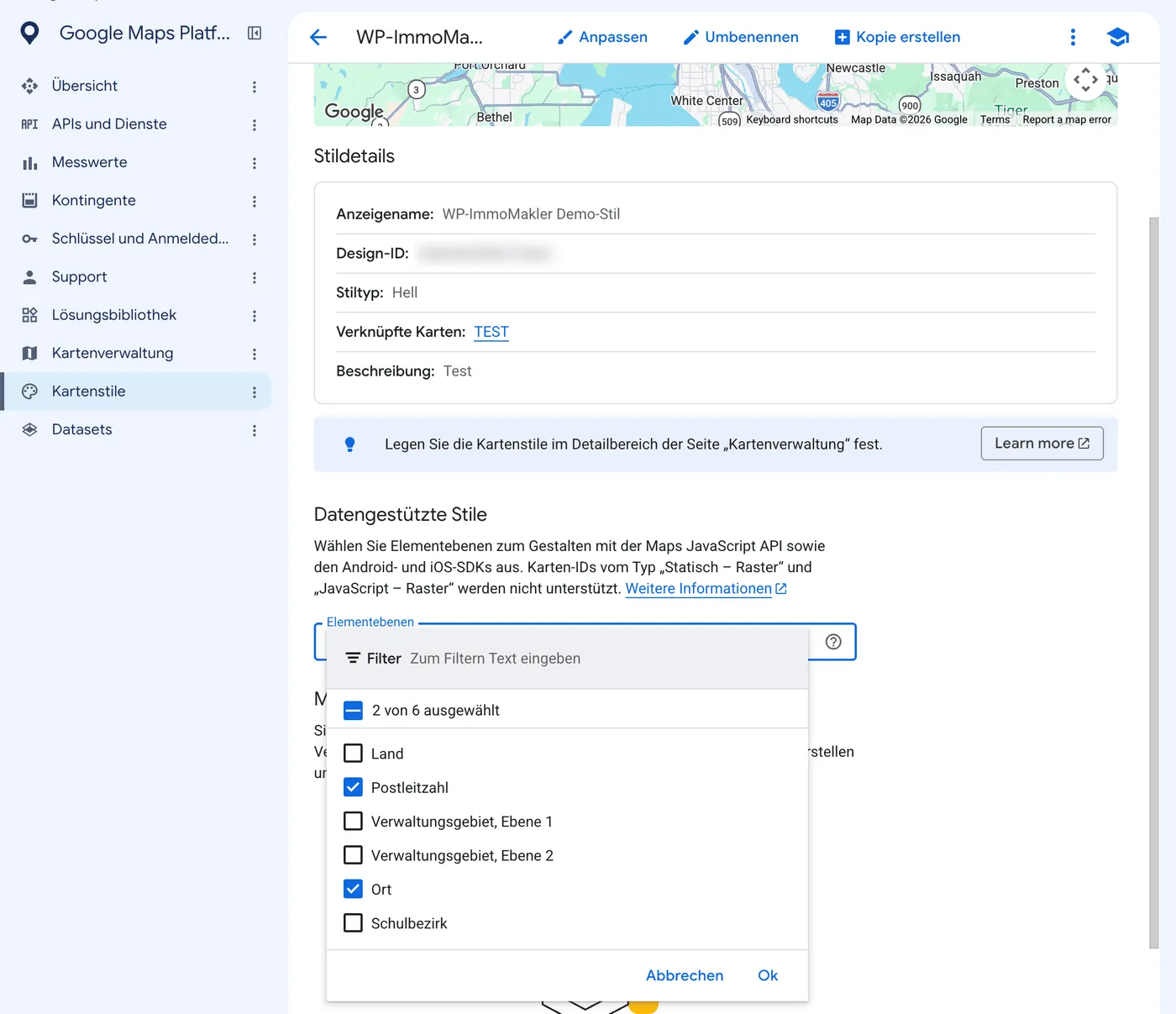Uncheck the Postleitzahl checkbox
This screenshot has width=1176, height=1014.
tap(353, 787)
